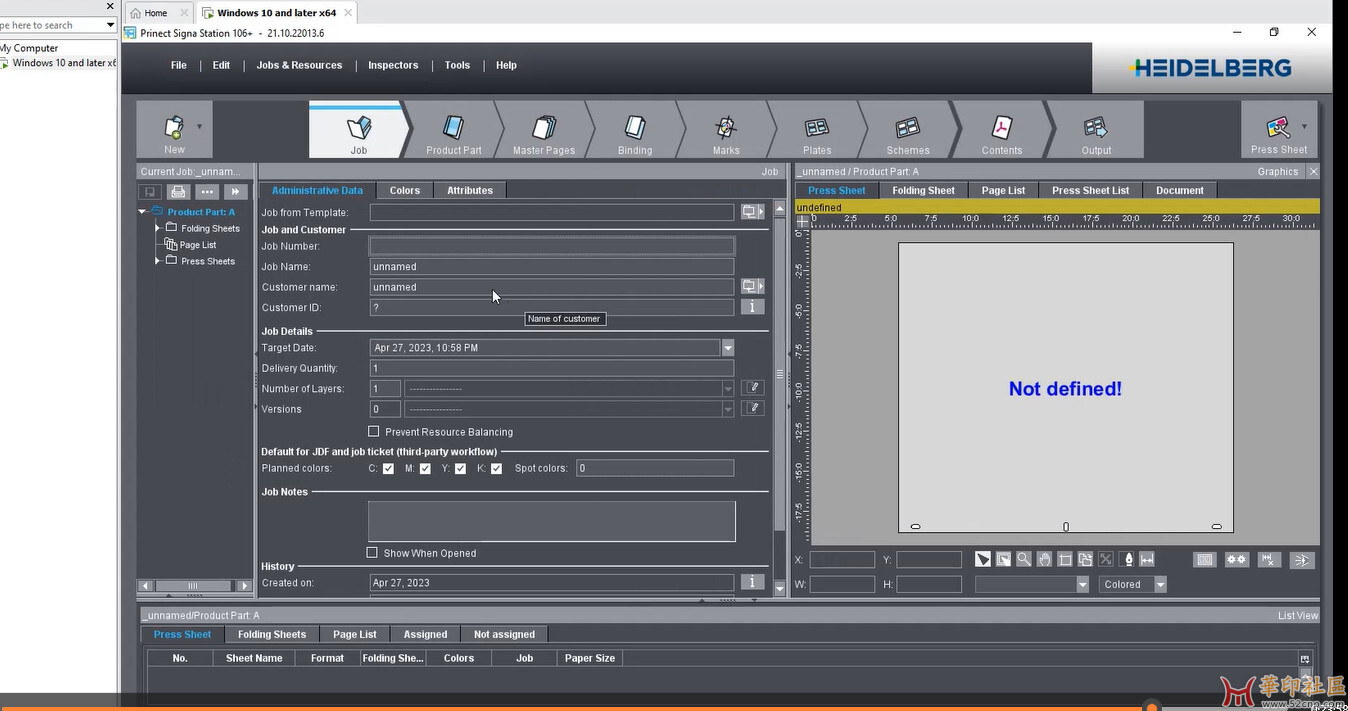Switch to Folding Sheet tab in Graphics
This screenshot has height=711, width=1348.
[923, 190]
